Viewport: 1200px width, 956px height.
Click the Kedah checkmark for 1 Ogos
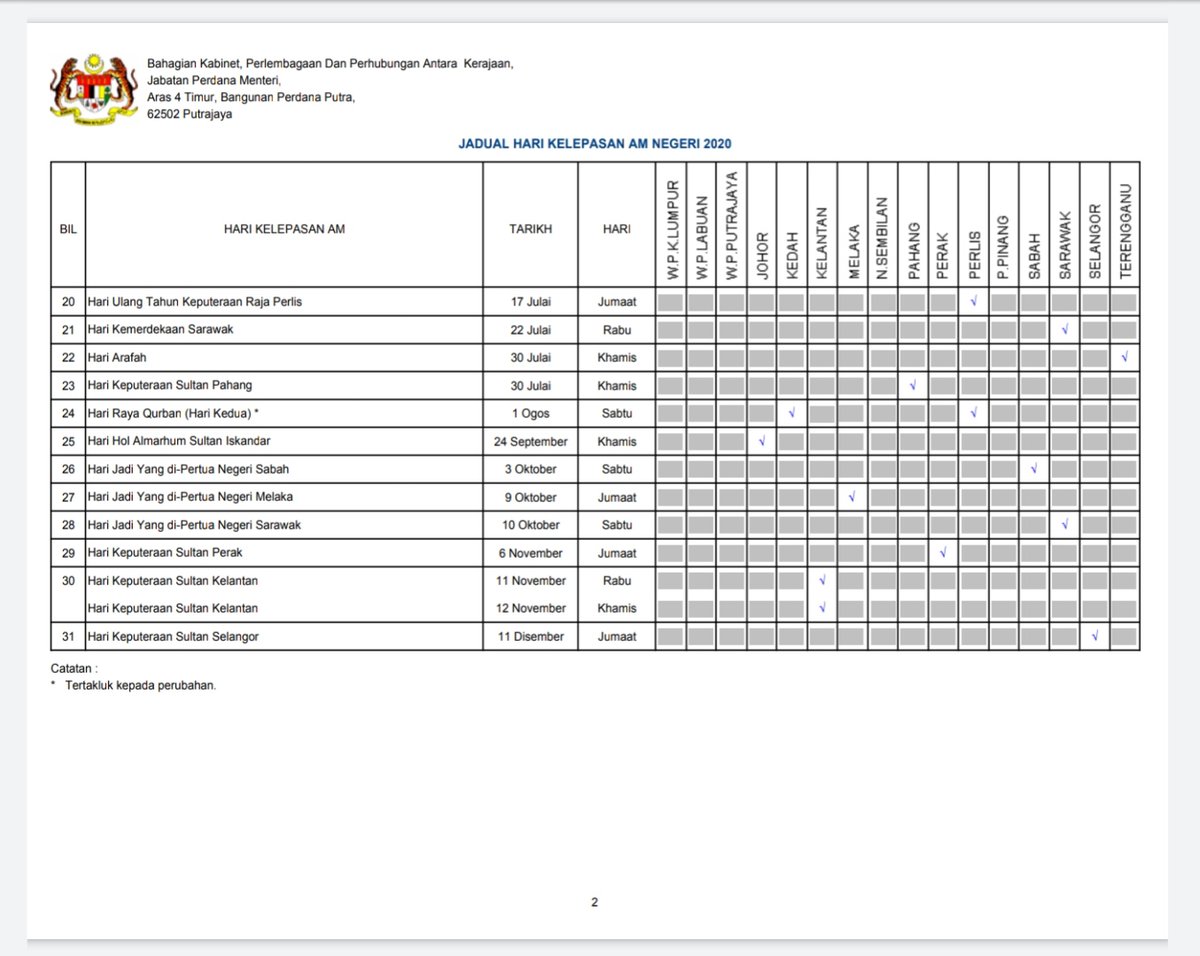[792, 413]
